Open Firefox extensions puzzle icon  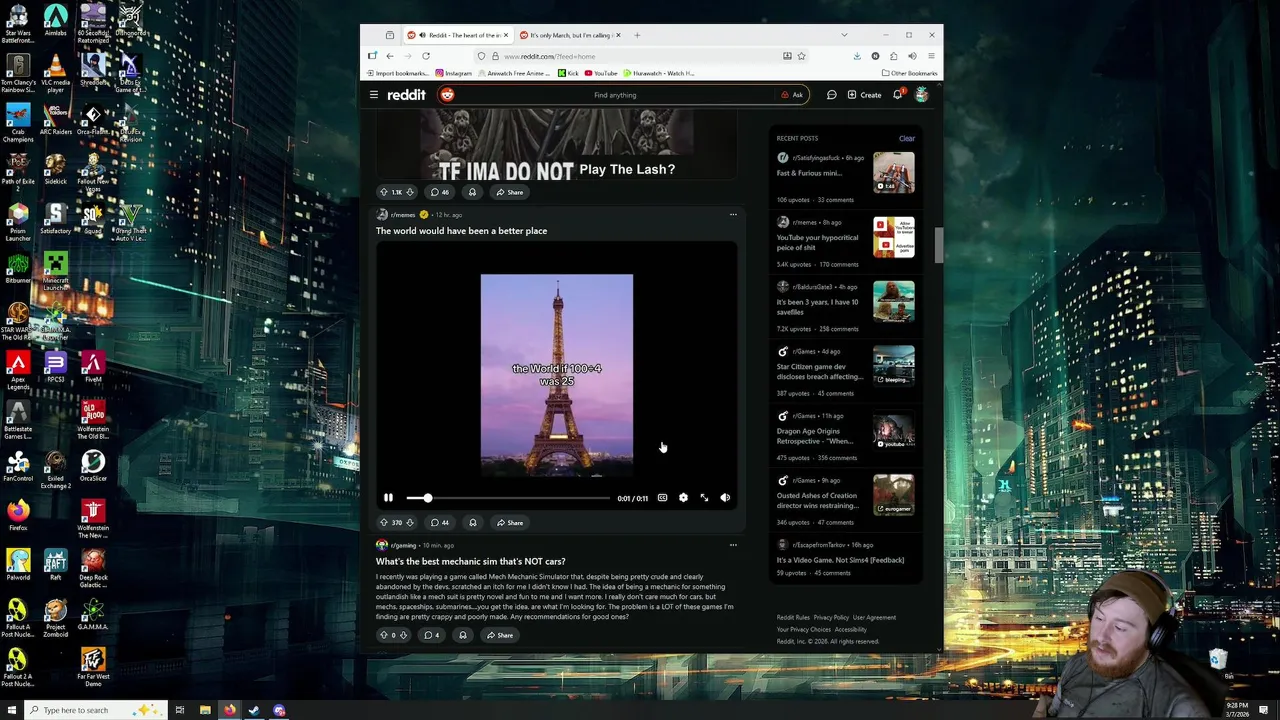893,56
